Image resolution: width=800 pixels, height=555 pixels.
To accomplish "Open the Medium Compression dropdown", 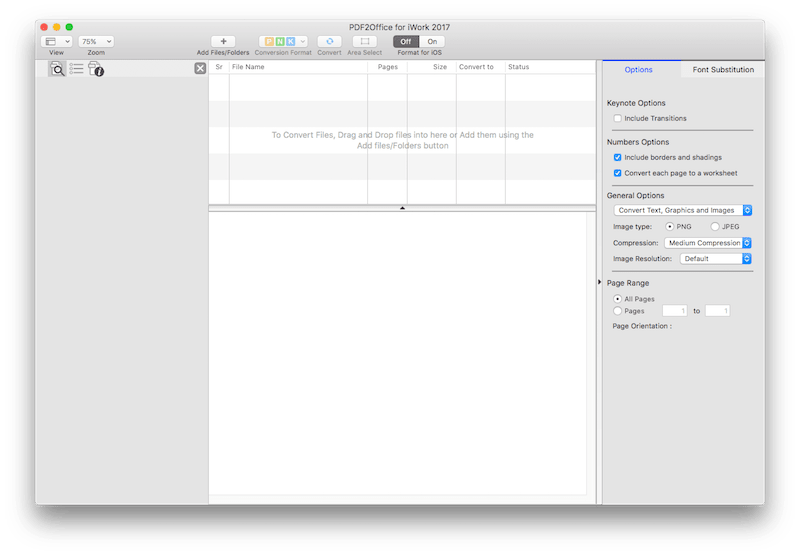I will [708, 243].
